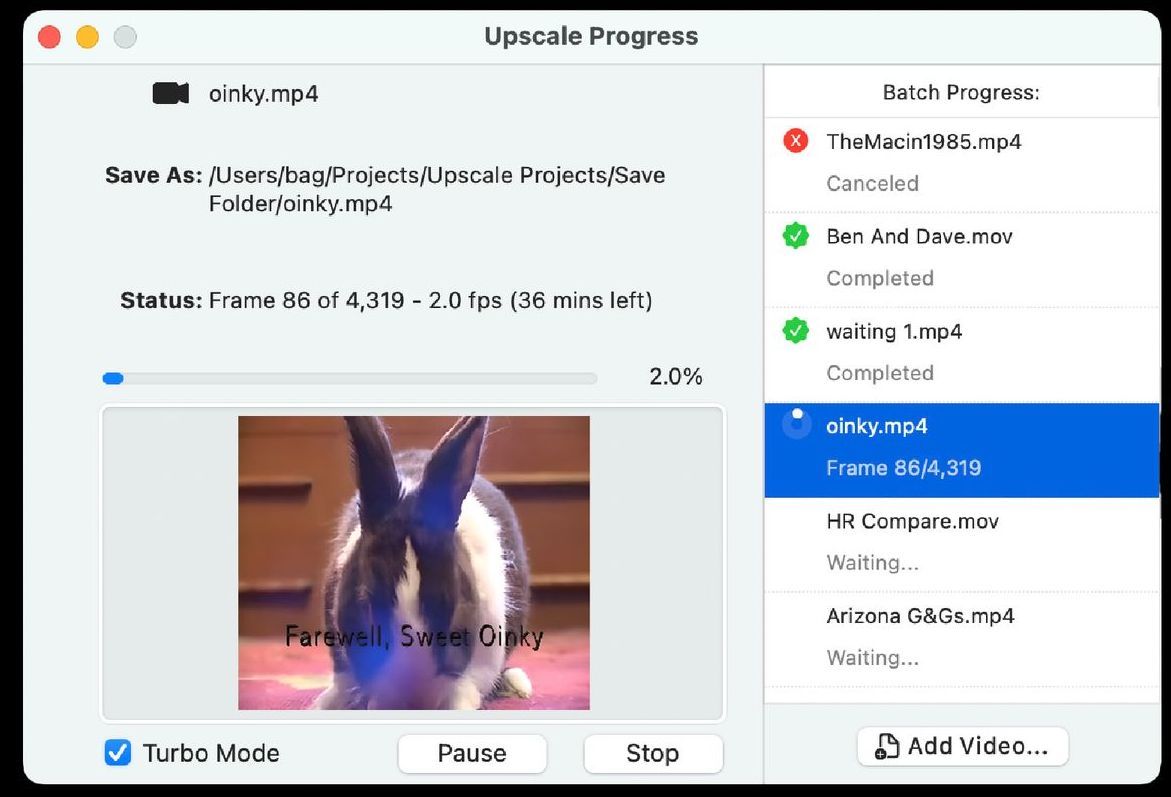The height and width of the screenshot is (797, 1171).
Task: Click the green completed checkmark for Ben And Dave.mov
Action: pos(795,235)
